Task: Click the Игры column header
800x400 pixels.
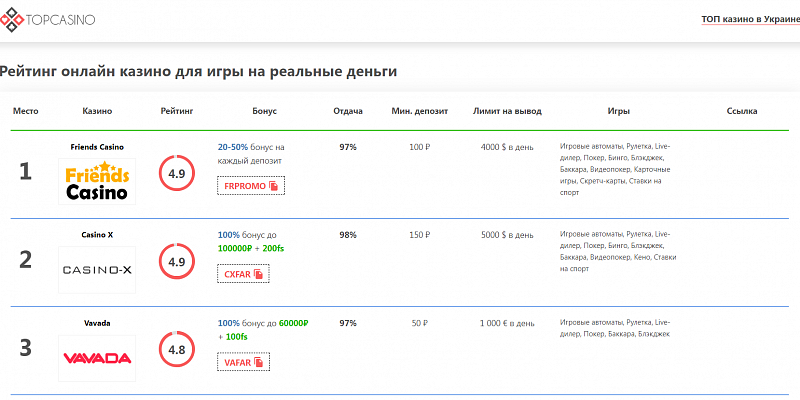Action: 618,111
